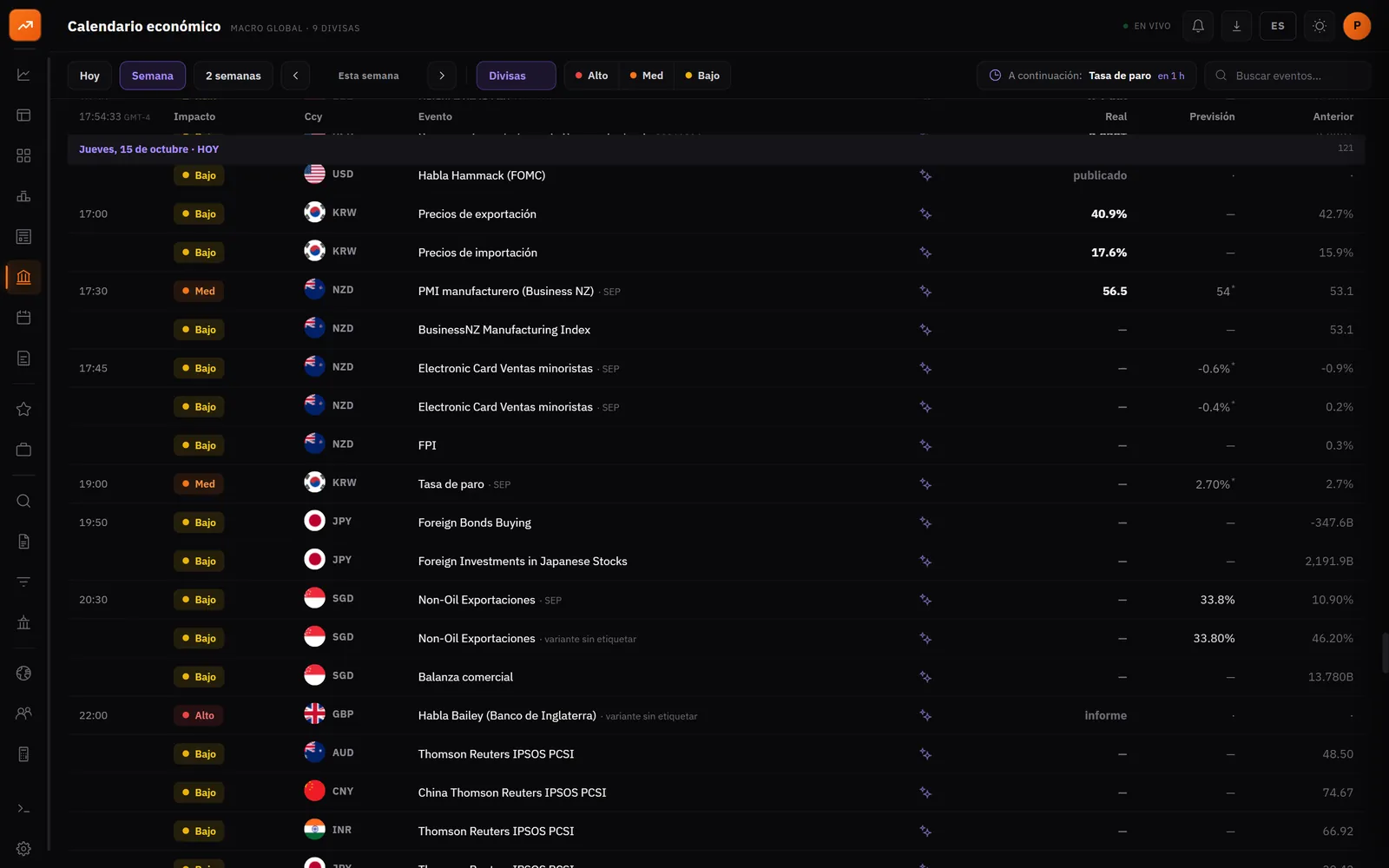This screenshot has width=1389, height=868.
Task: Select the Hoy tab
Action: 89,76
